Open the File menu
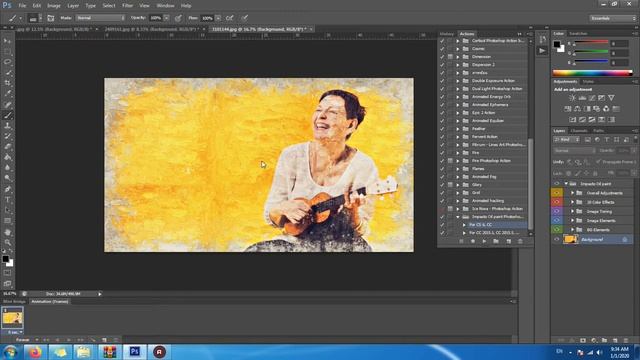 22,6
